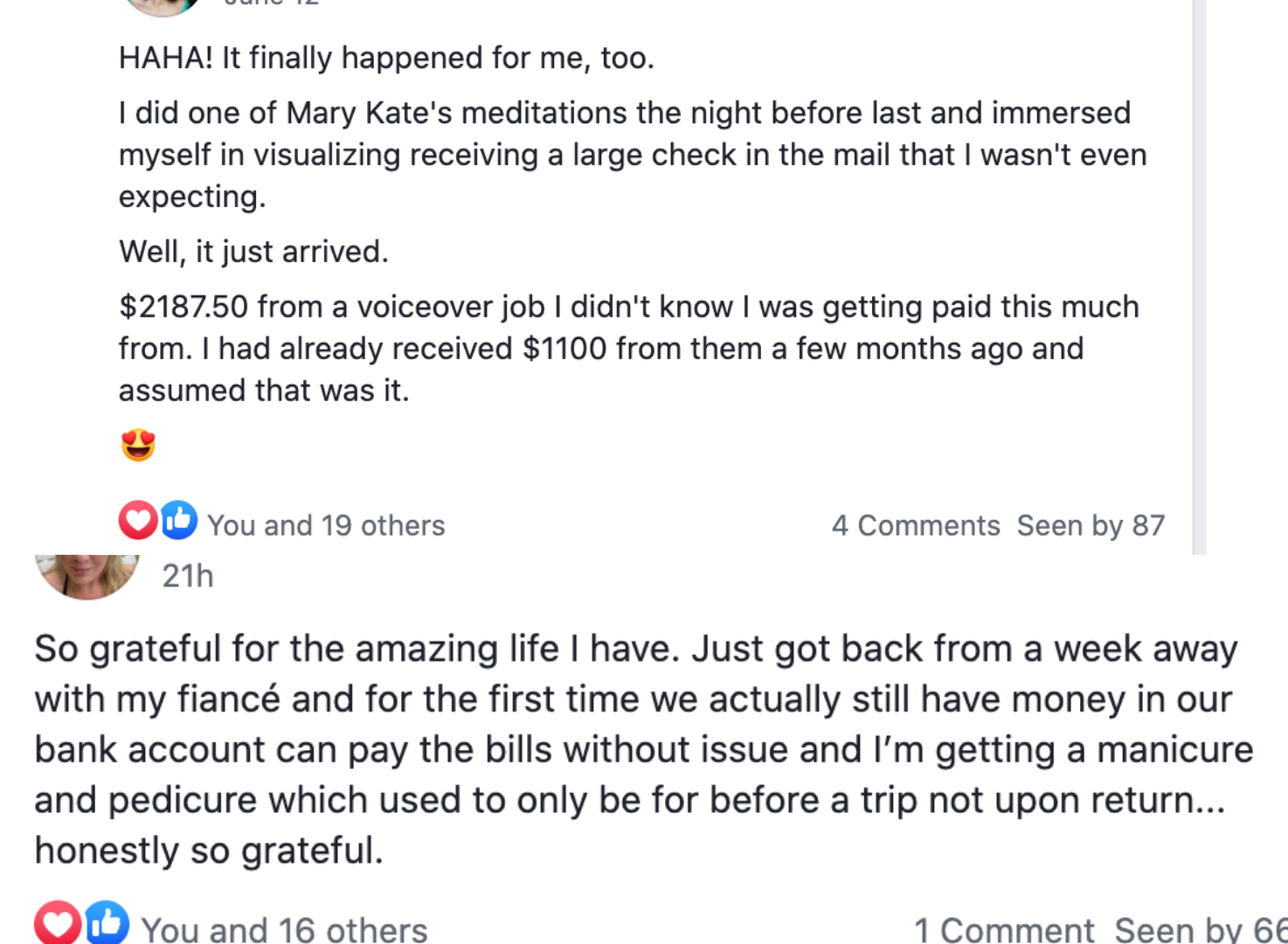Click the heart-eyes emoji in the post
The image size is (1288, 944).
138,445
